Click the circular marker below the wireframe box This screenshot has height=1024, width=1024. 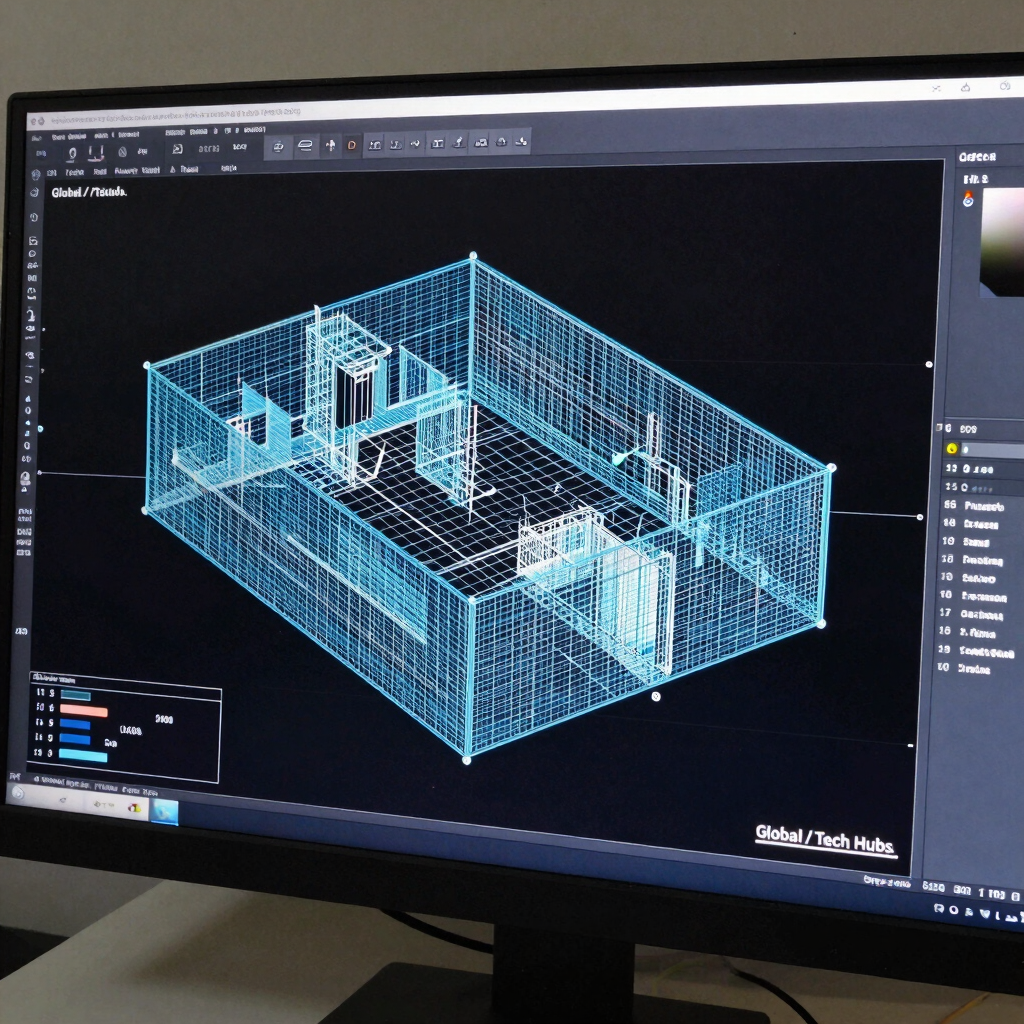(656, 697)
